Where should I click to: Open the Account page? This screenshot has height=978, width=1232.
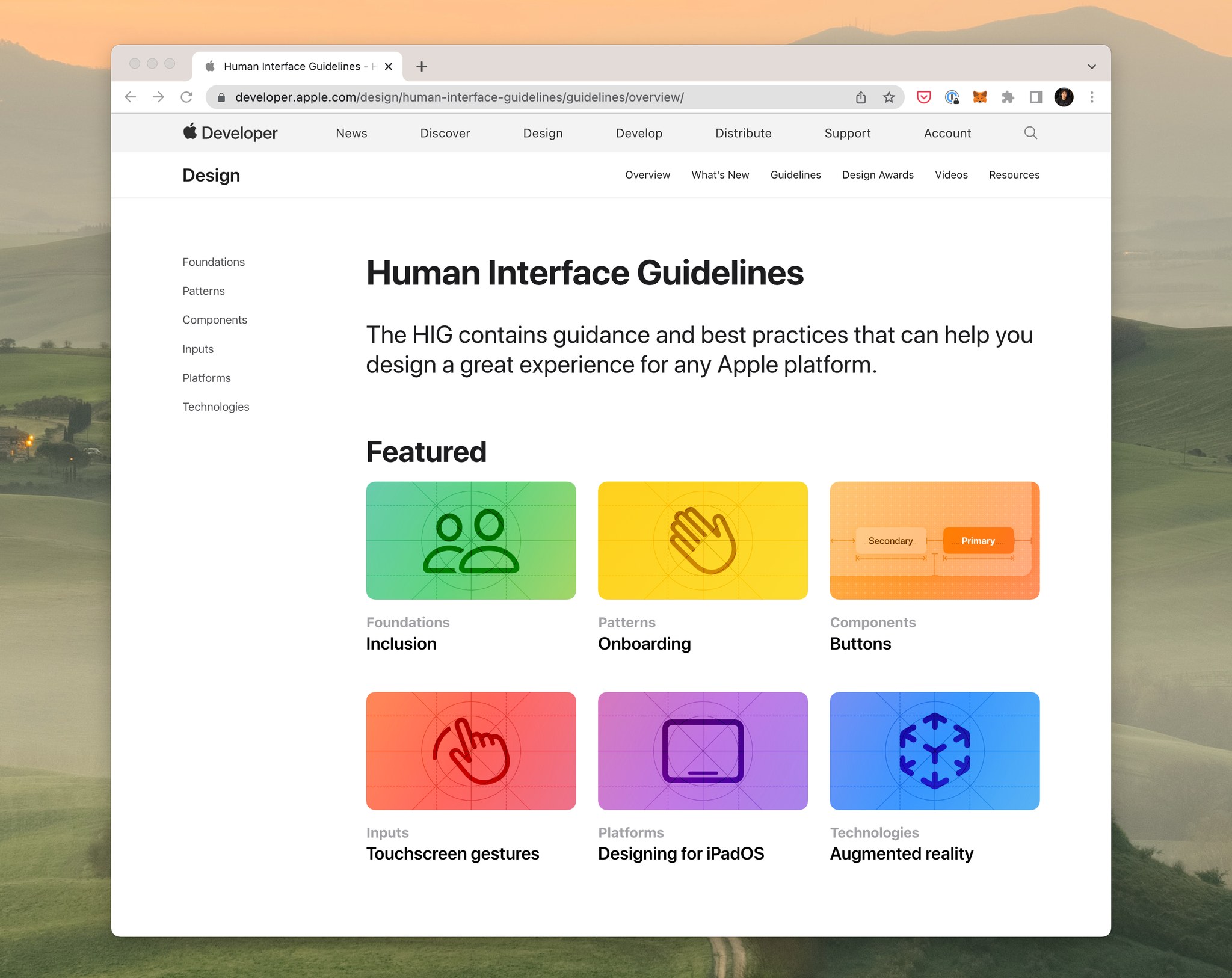pos(947,133)
